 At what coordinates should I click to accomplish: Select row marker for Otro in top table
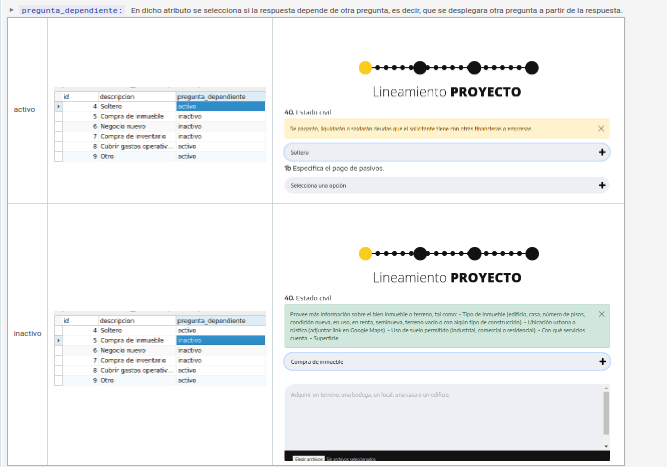[58, 156]
